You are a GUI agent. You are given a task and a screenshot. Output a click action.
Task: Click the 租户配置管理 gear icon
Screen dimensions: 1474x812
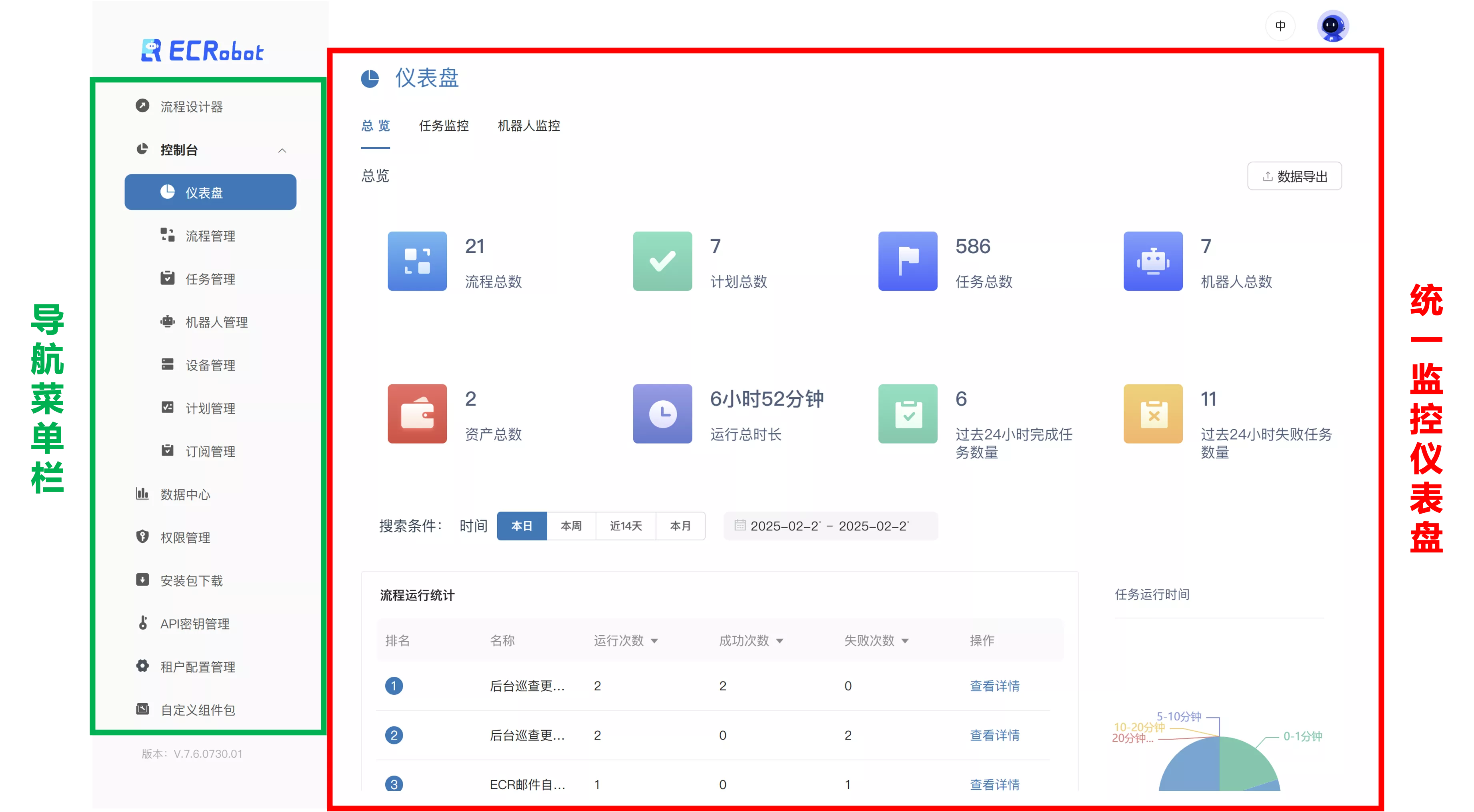click(x=142, y=666)
